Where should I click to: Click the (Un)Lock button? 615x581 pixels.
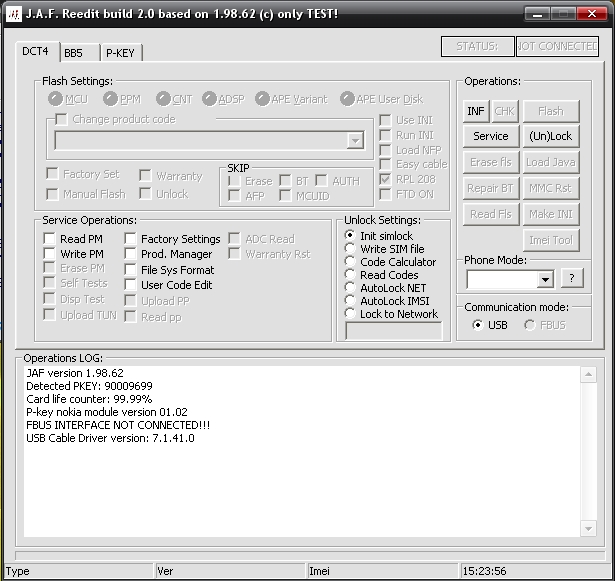point(551,136)
